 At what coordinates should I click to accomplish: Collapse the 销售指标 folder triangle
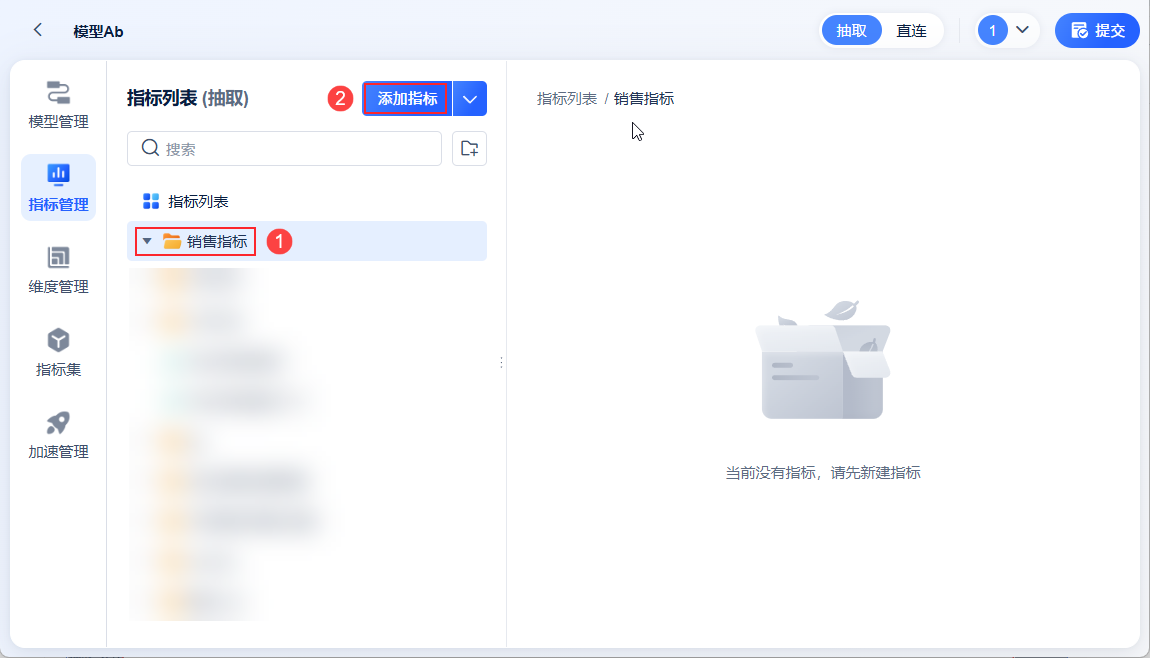point(147,241)
